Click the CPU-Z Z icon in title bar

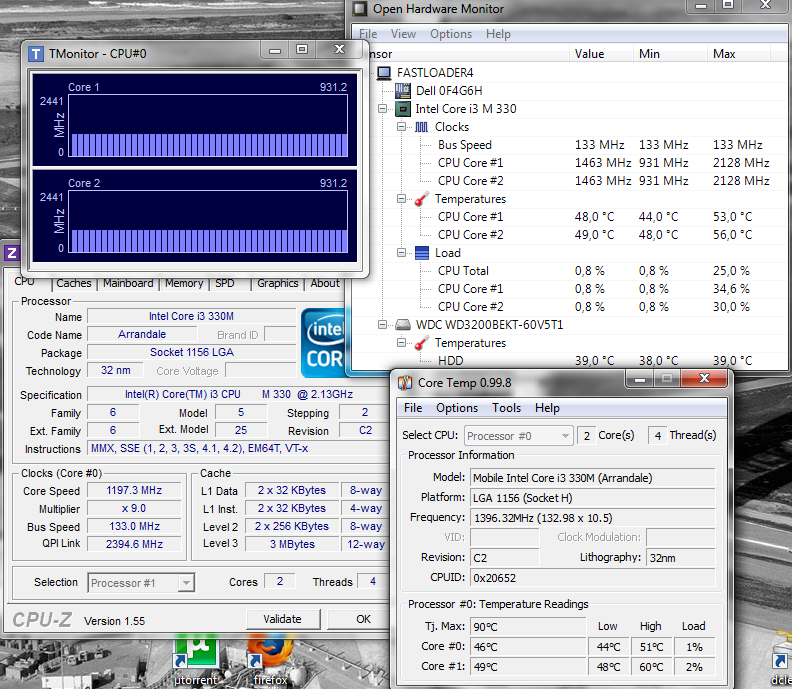pos(11,253)
